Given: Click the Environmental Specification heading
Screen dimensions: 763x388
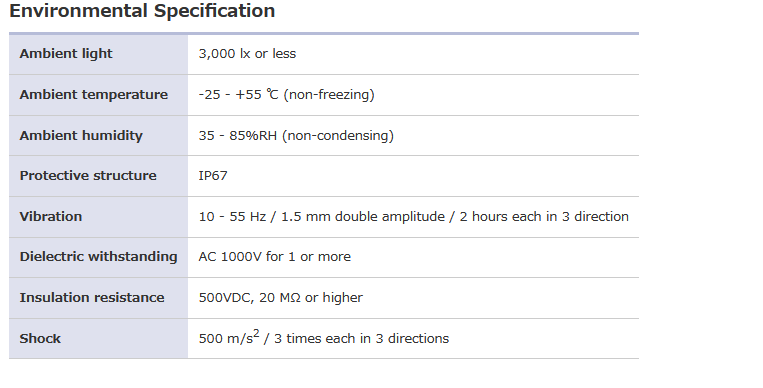Looking at the screenshot, I should click(142, 11).
